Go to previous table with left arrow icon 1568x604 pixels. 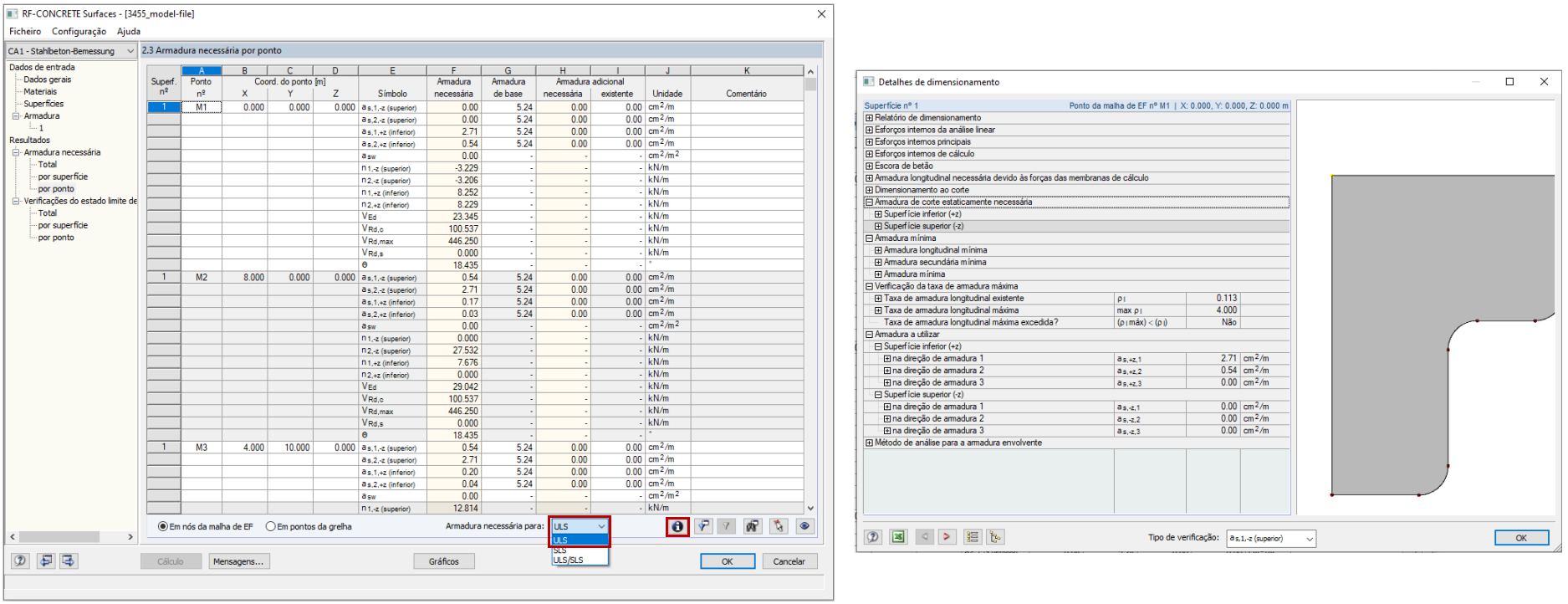46,561
